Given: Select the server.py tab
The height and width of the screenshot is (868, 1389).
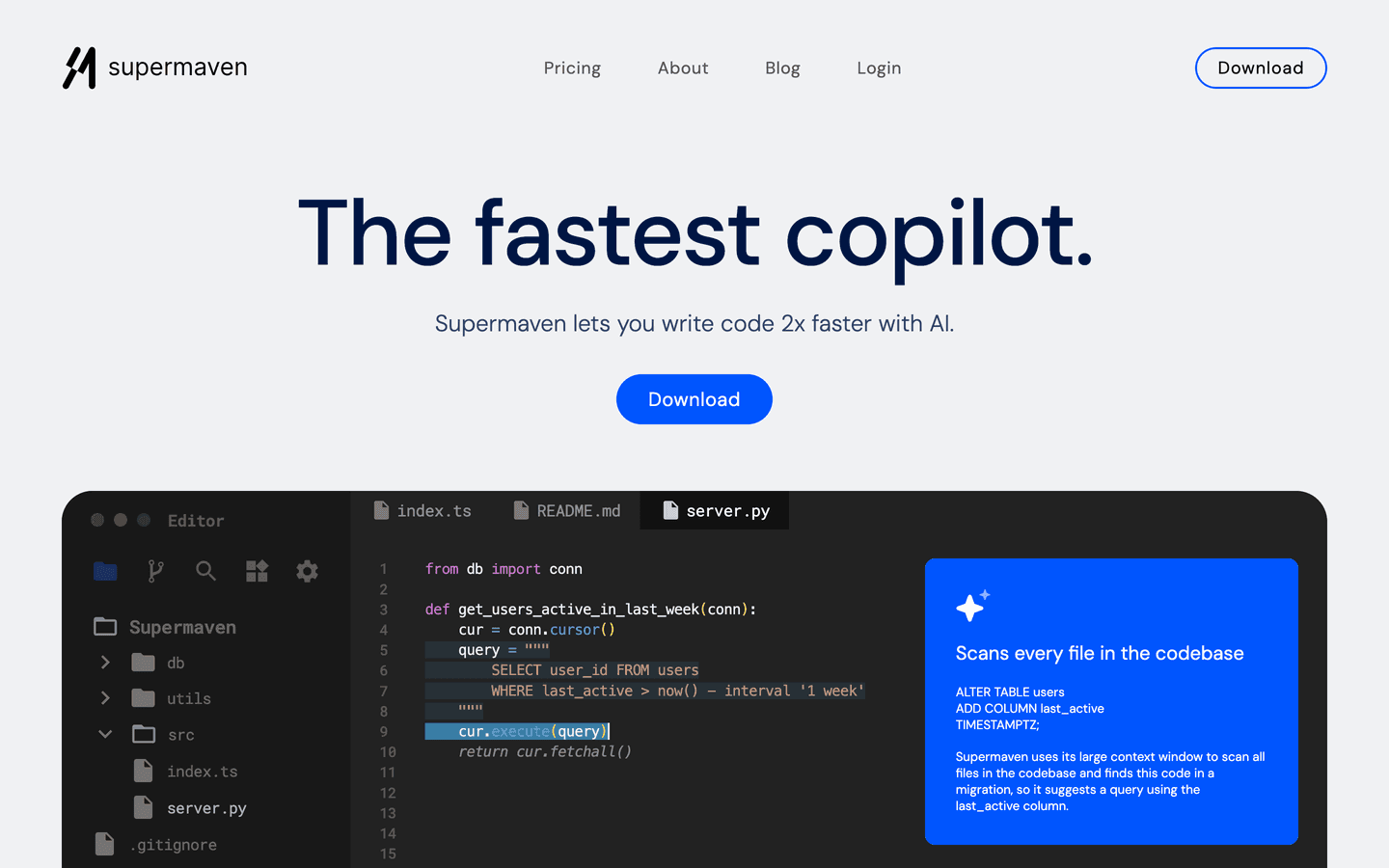Looking at the screenshot, I should click(x=715, y=511).
